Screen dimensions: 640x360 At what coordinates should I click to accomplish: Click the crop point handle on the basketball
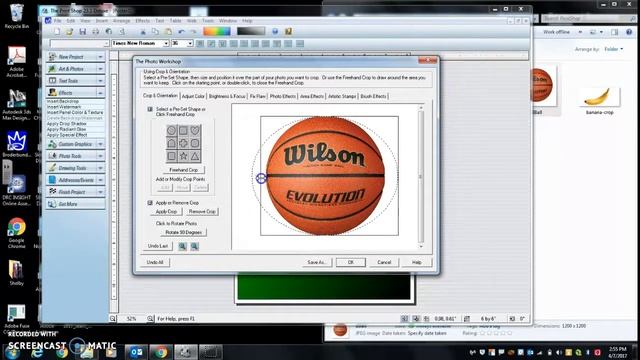point(261,178)
